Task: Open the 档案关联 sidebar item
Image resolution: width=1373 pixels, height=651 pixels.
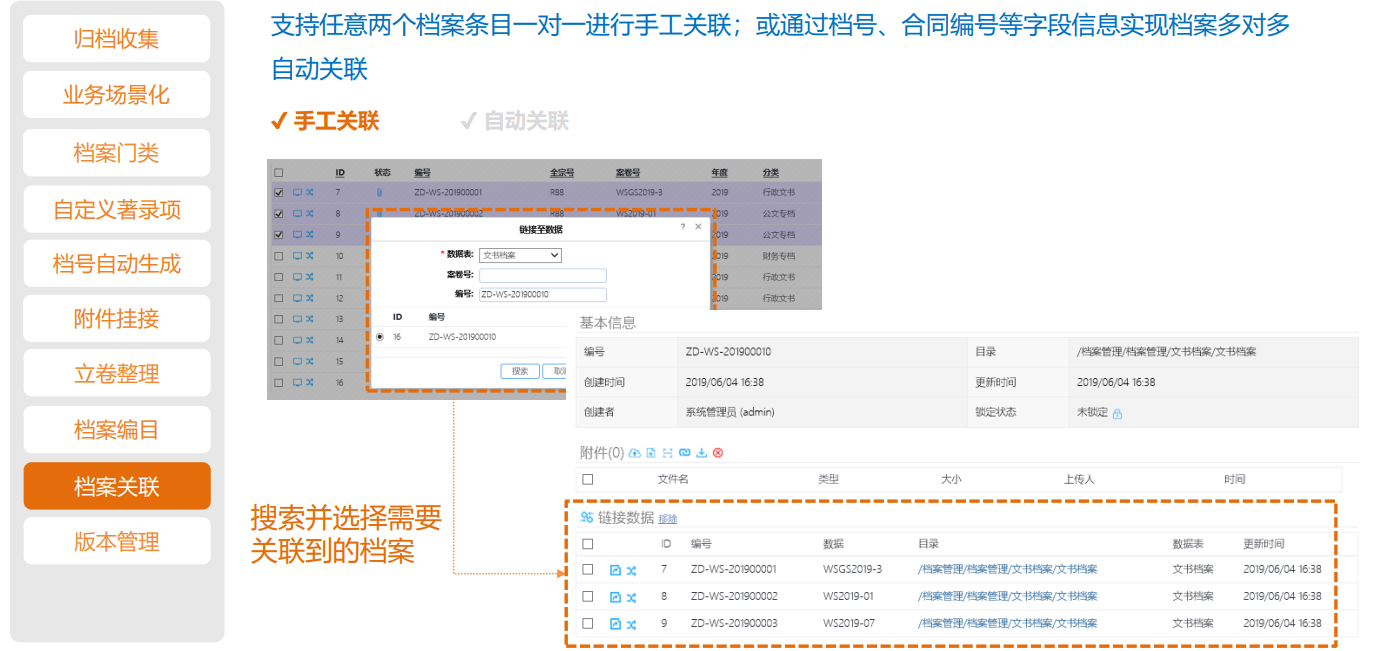Action: click(x=117, y=487)
